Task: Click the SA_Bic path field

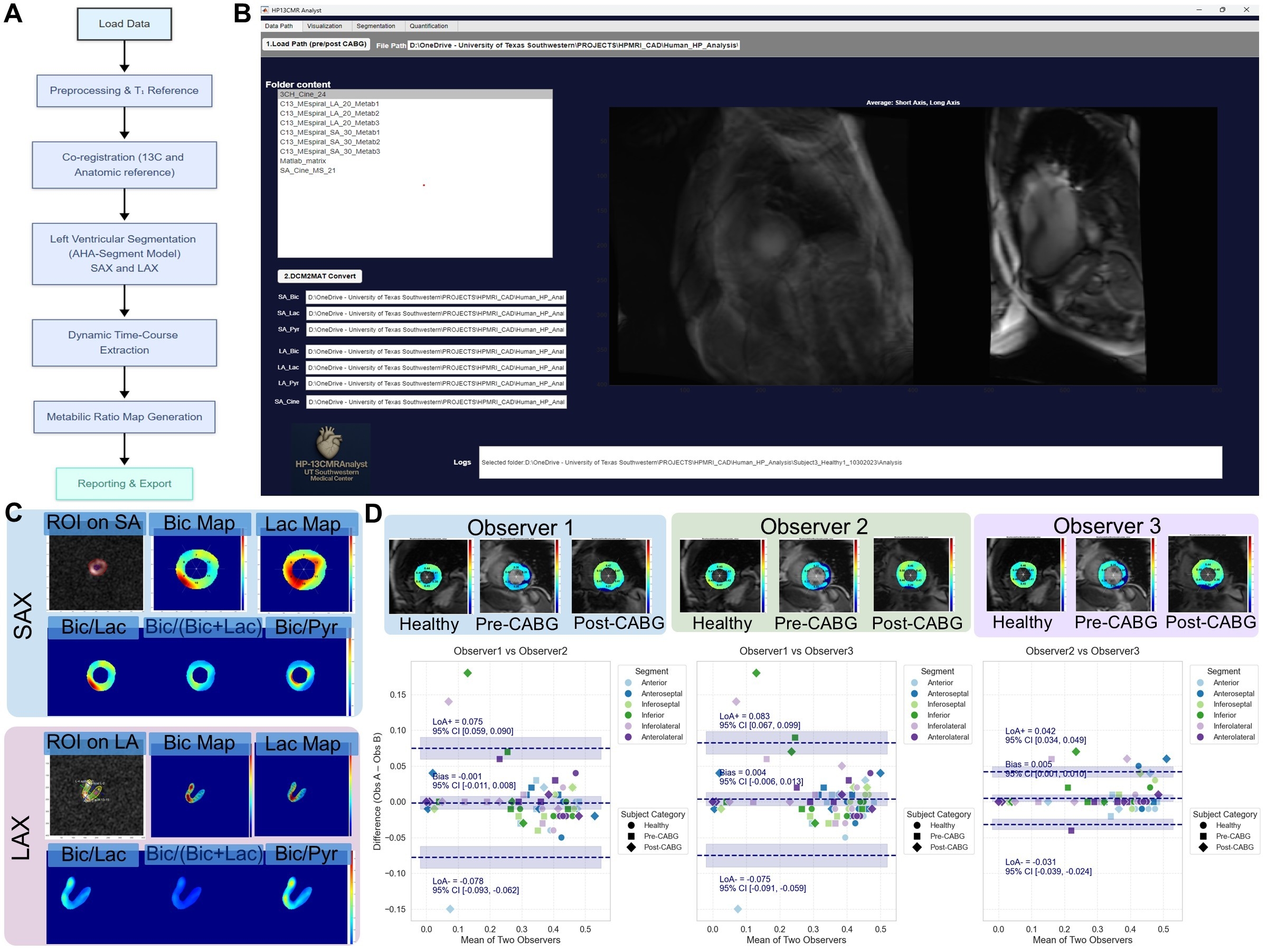Action: pos(436,297)
